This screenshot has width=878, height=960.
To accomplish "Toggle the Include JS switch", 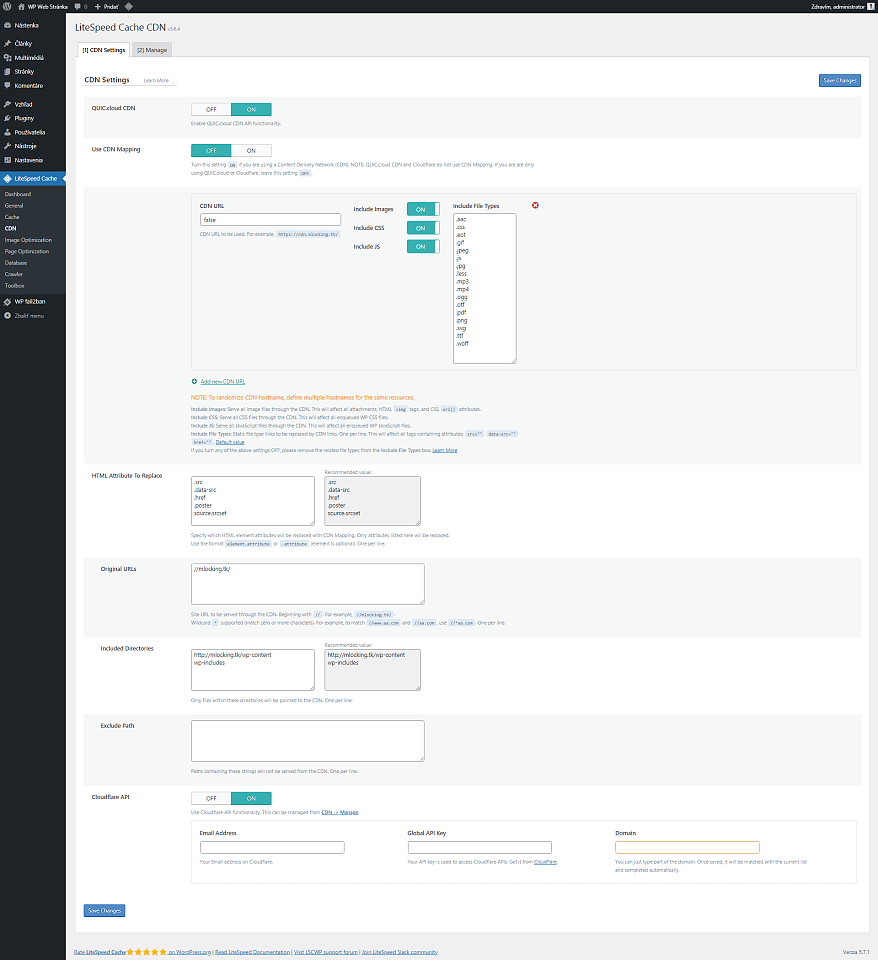I will tap(422, 246).
